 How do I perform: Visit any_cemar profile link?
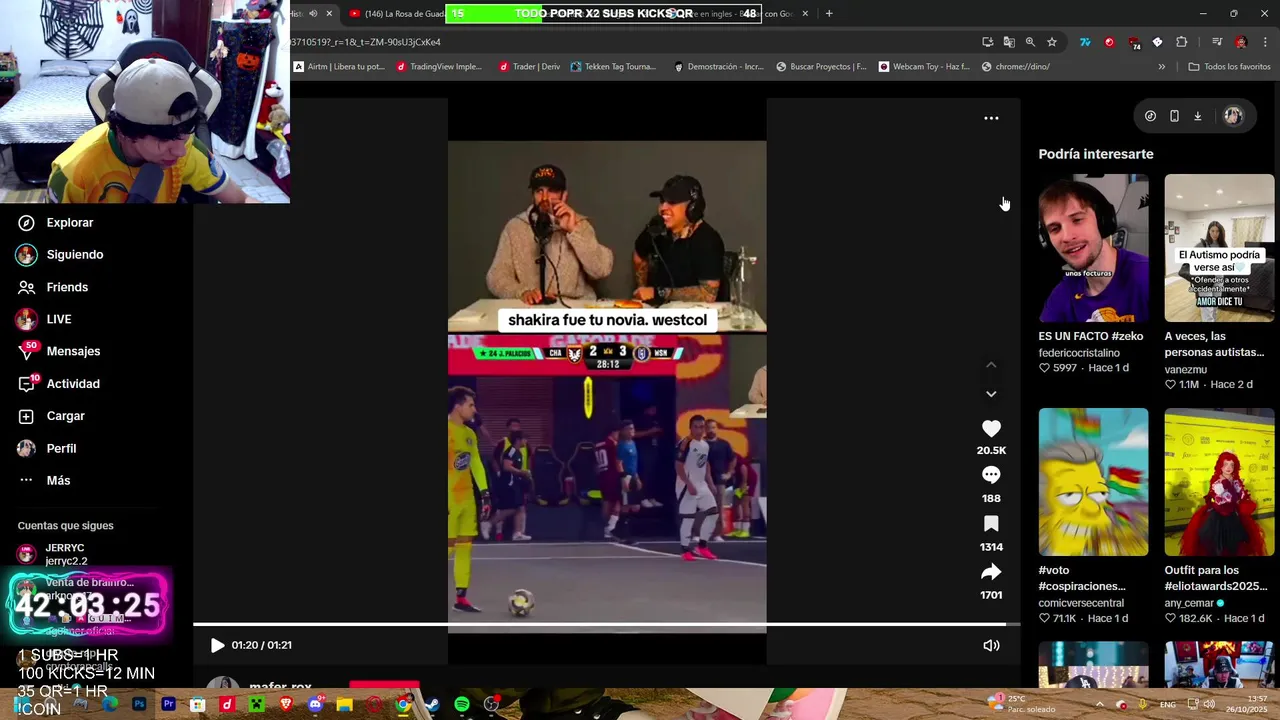point(1189,603)
